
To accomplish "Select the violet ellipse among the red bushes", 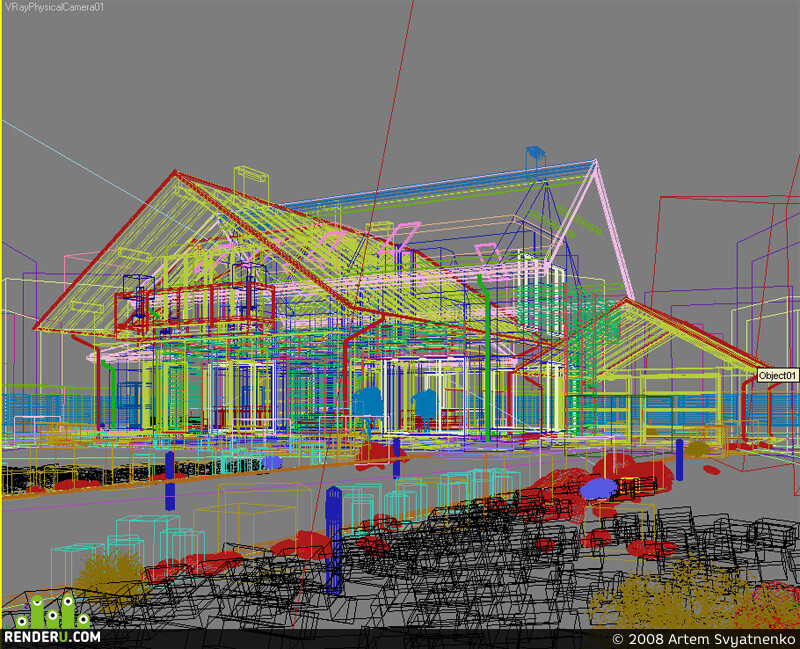I will tap(598, 488).
